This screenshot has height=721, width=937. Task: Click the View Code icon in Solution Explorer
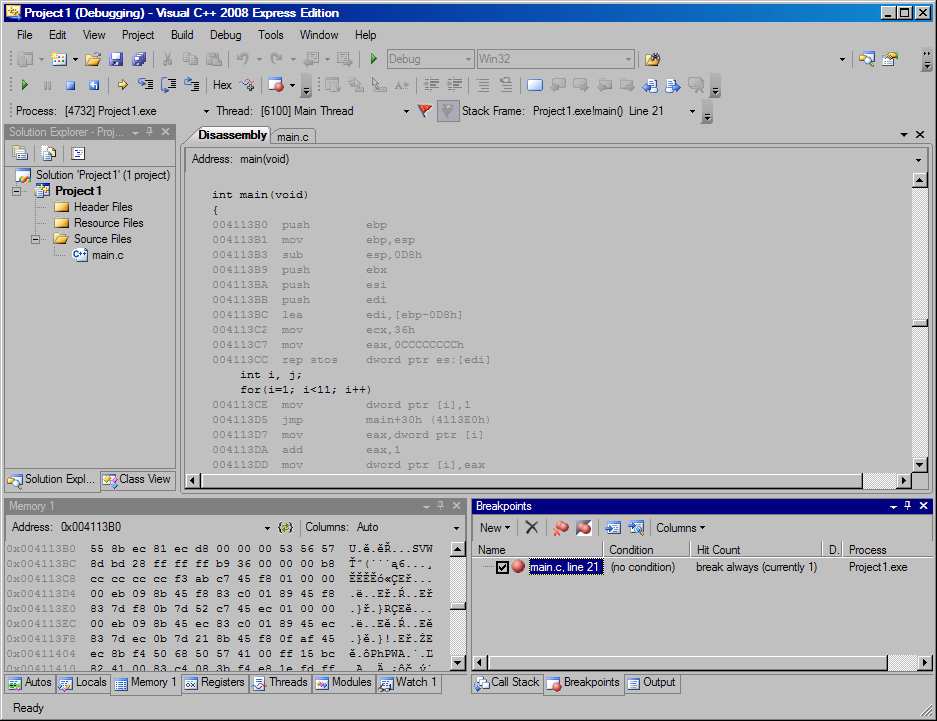tap(78, 154)
